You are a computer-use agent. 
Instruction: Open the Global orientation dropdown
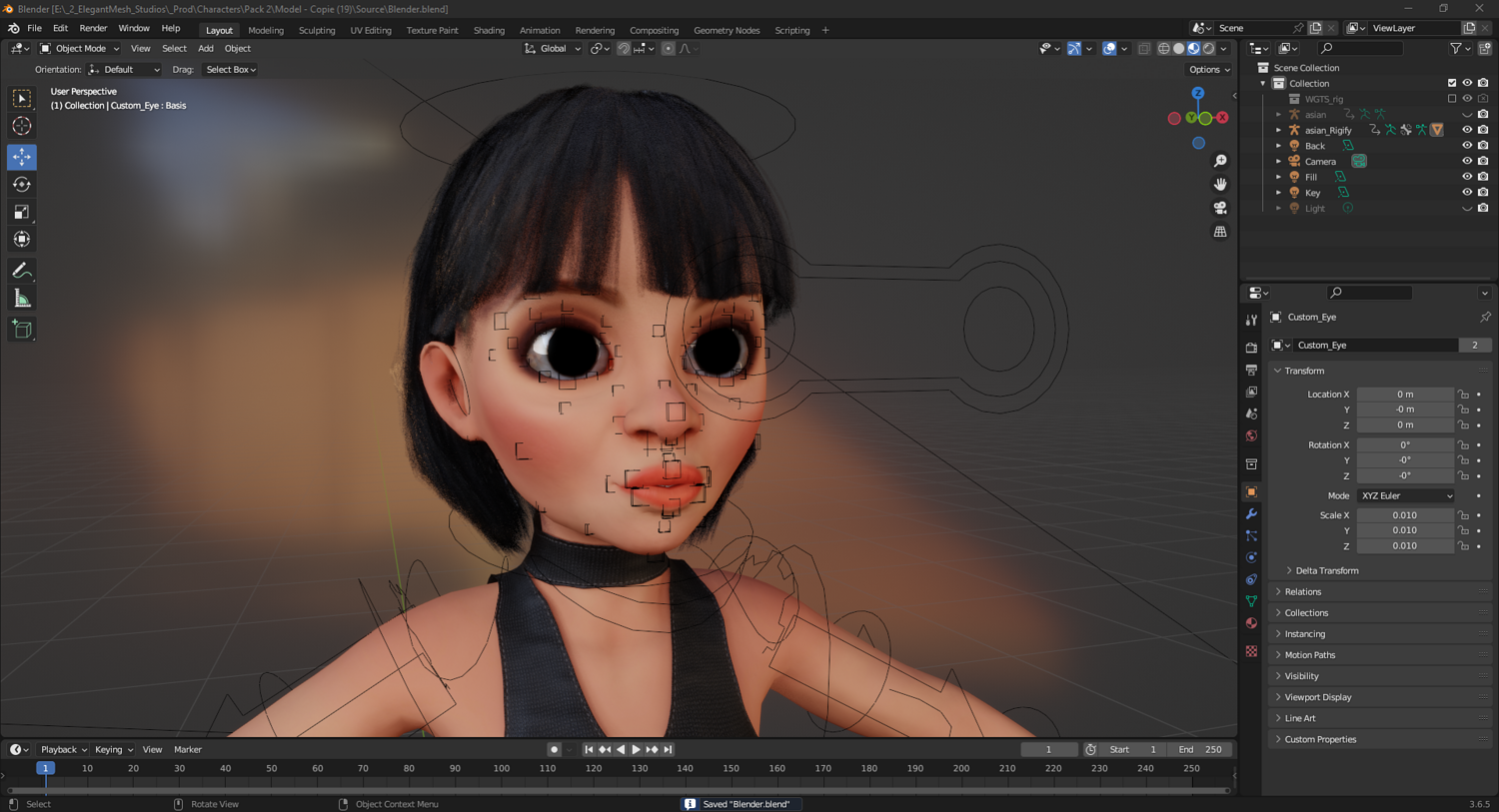pyautogui.click(x=553, y=48)
